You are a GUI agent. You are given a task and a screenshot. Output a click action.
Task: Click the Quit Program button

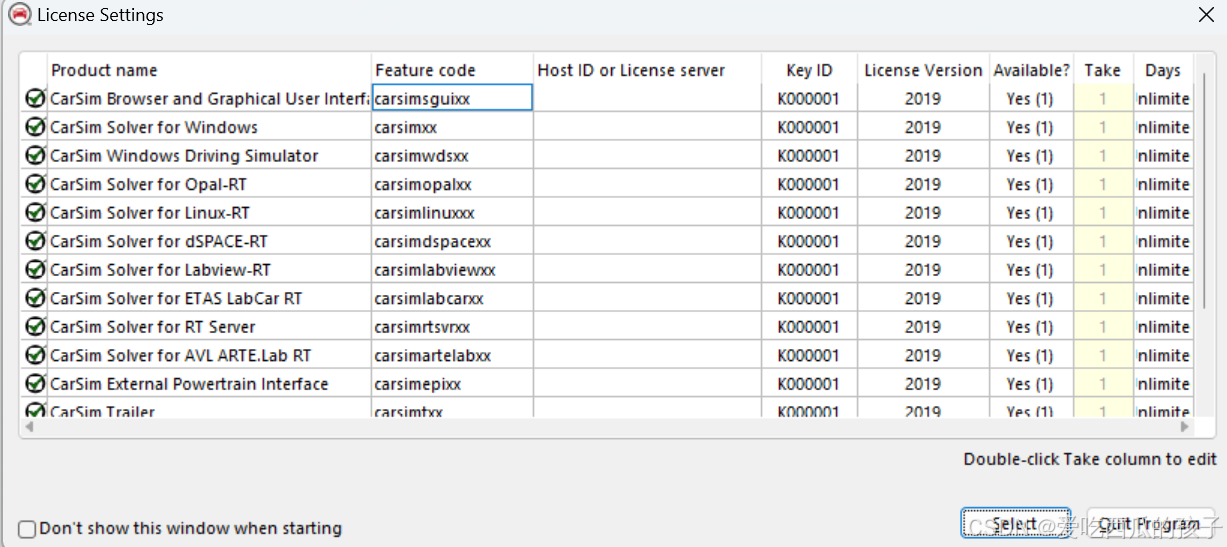tap(1149, 523)
